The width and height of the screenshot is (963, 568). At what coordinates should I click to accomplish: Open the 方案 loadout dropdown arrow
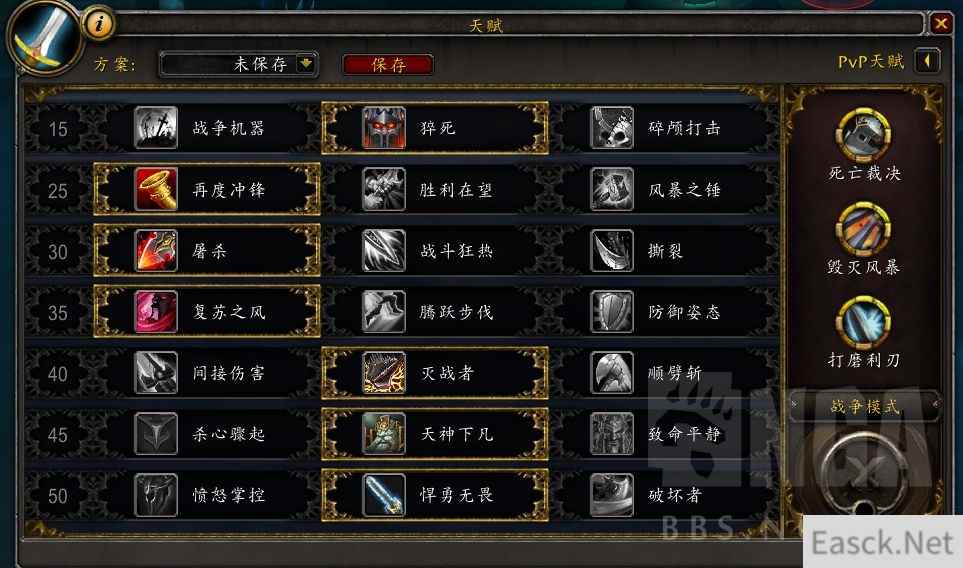305,63
